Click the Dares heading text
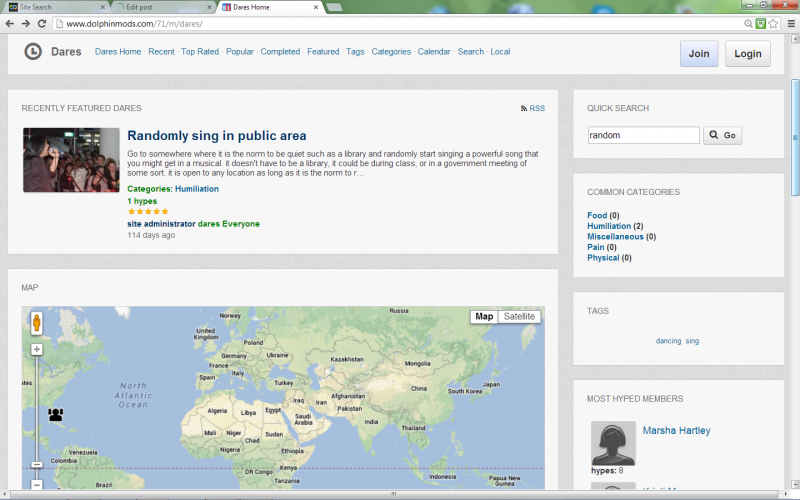The width and height of the screenshot is (800, 500). (66, 52)
